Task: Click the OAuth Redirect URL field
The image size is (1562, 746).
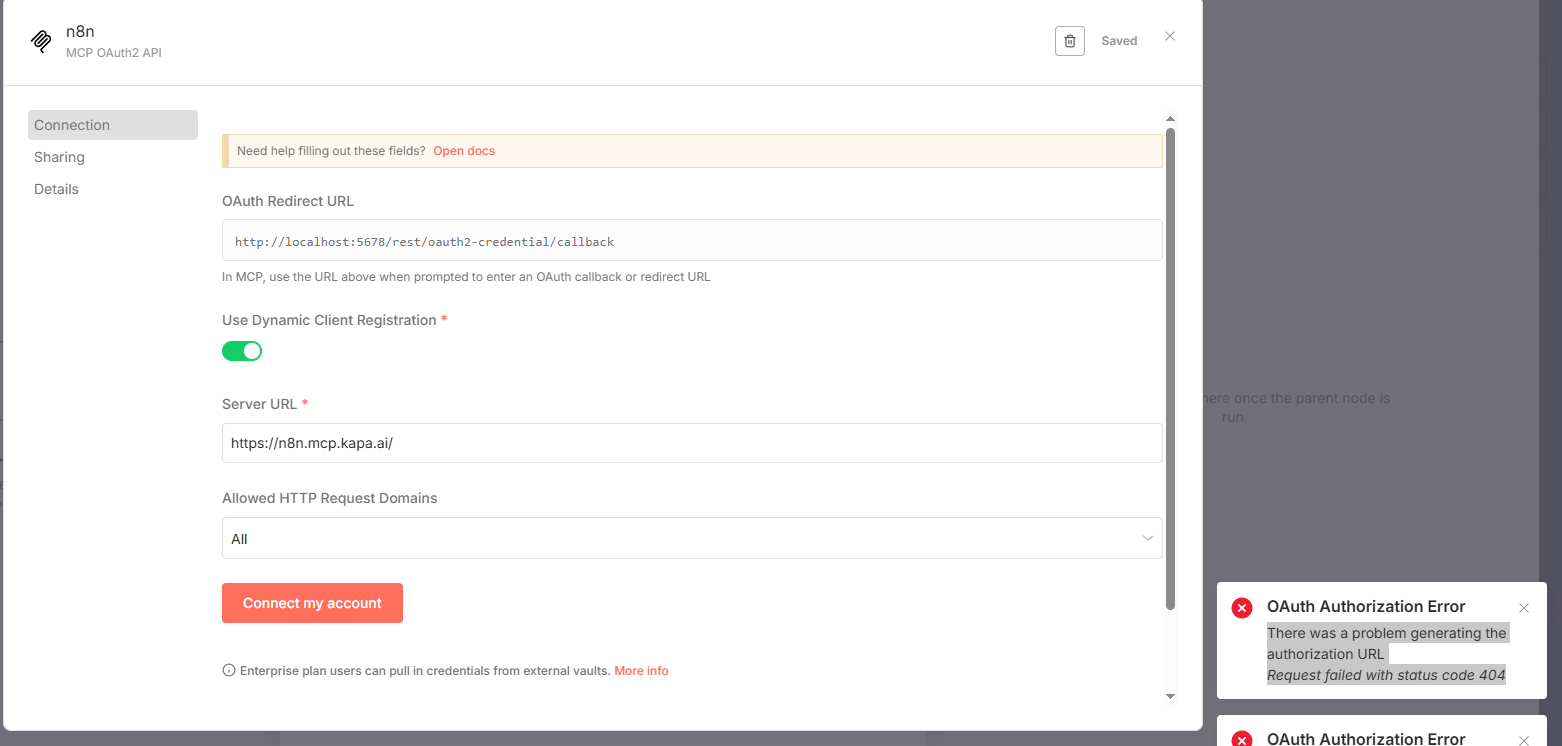Action: click(692, 241)
